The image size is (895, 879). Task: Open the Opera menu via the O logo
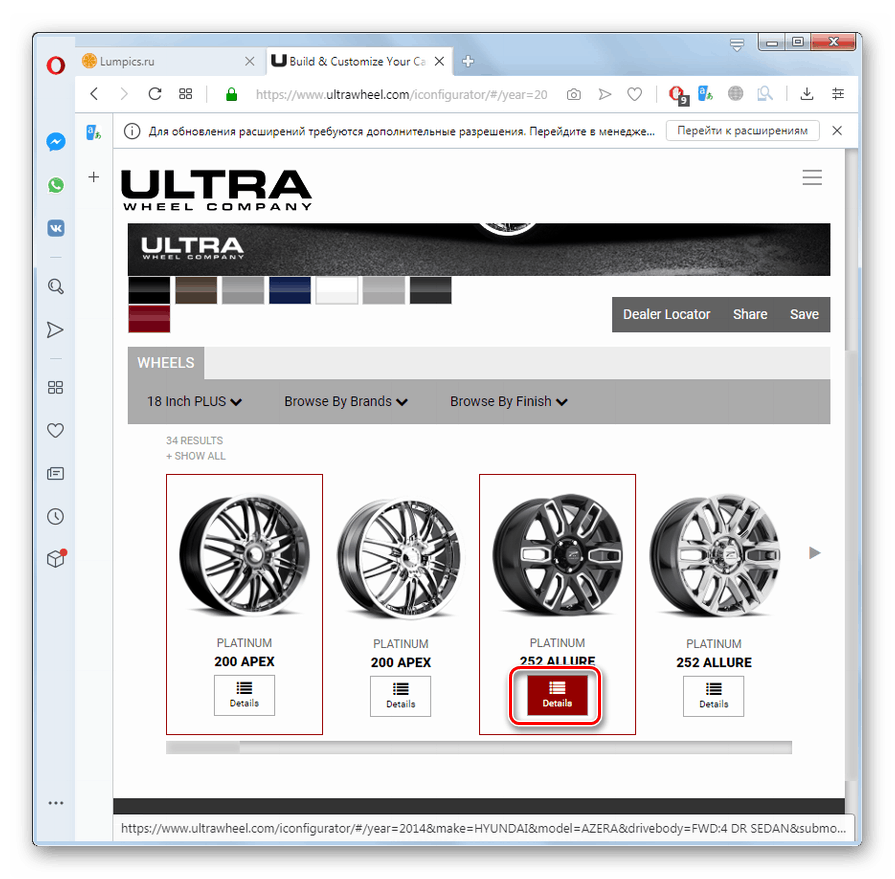click(55, 66)
